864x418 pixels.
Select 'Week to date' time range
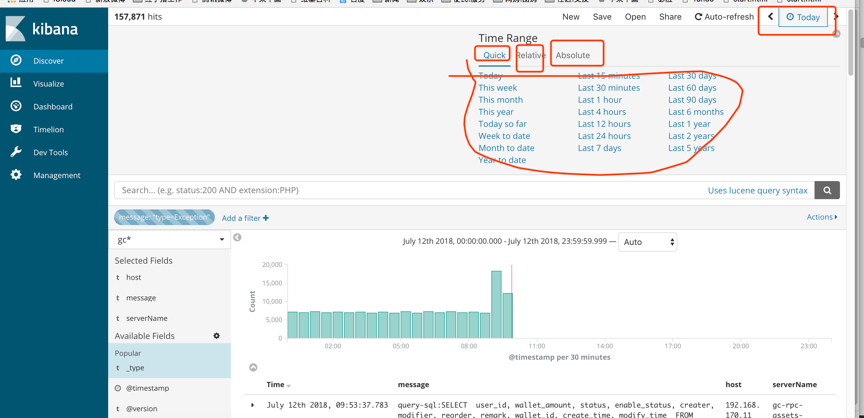(504, 136)
